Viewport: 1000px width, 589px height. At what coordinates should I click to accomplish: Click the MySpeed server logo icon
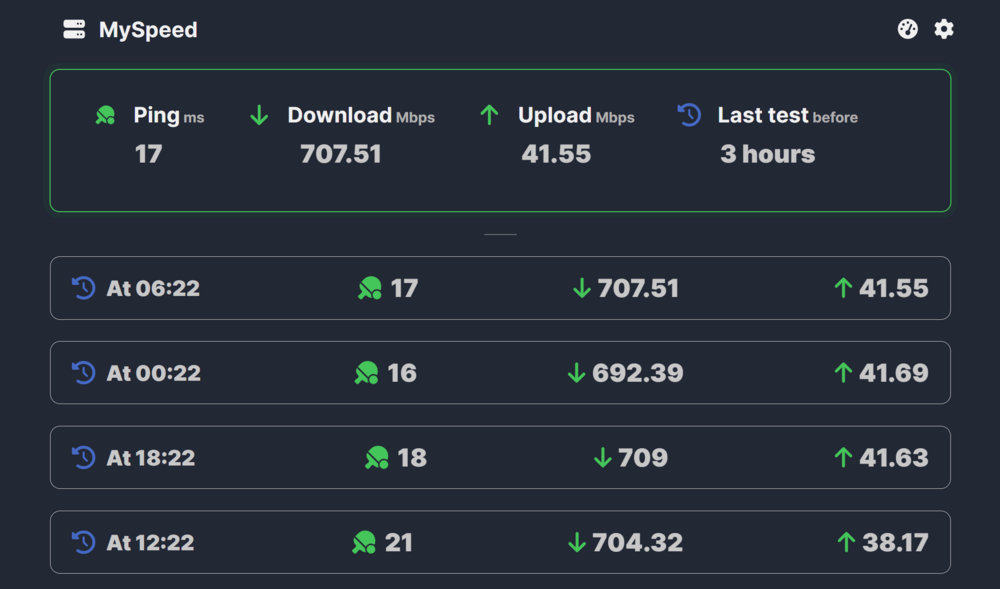74,29
